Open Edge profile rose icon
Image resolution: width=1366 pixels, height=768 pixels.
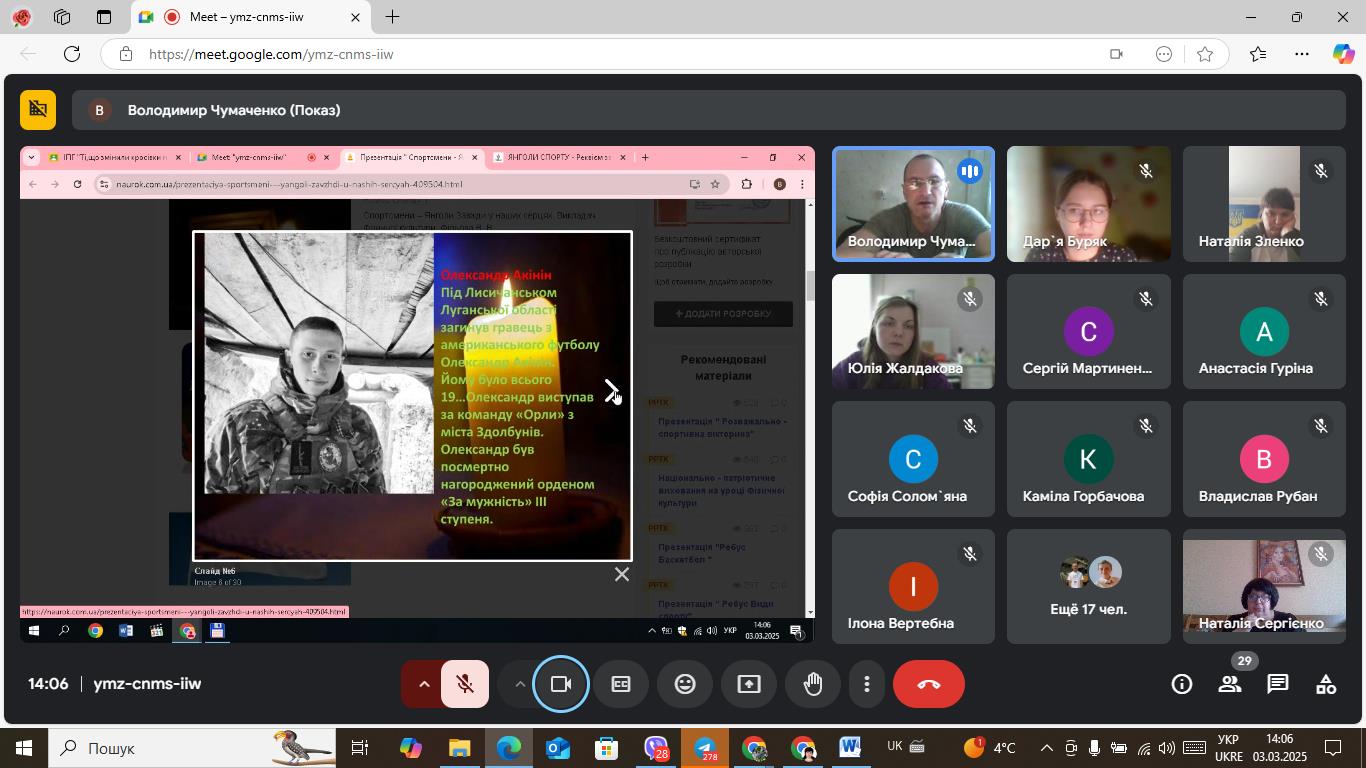21,17
